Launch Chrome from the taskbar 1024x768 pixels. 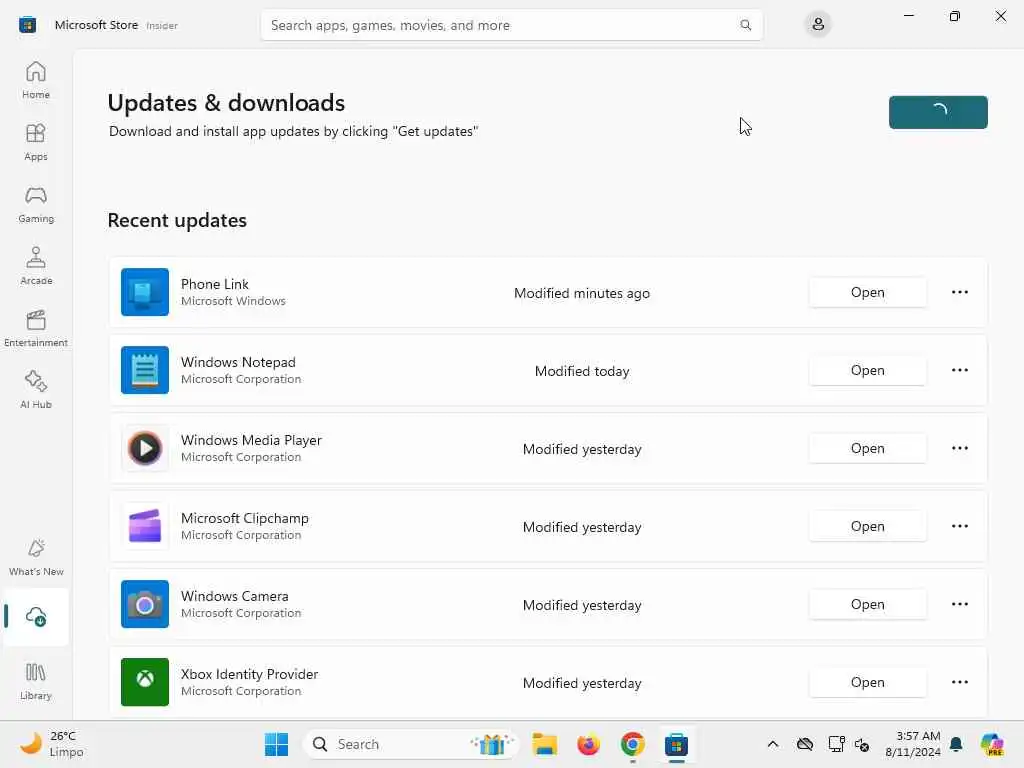[632, 744]
